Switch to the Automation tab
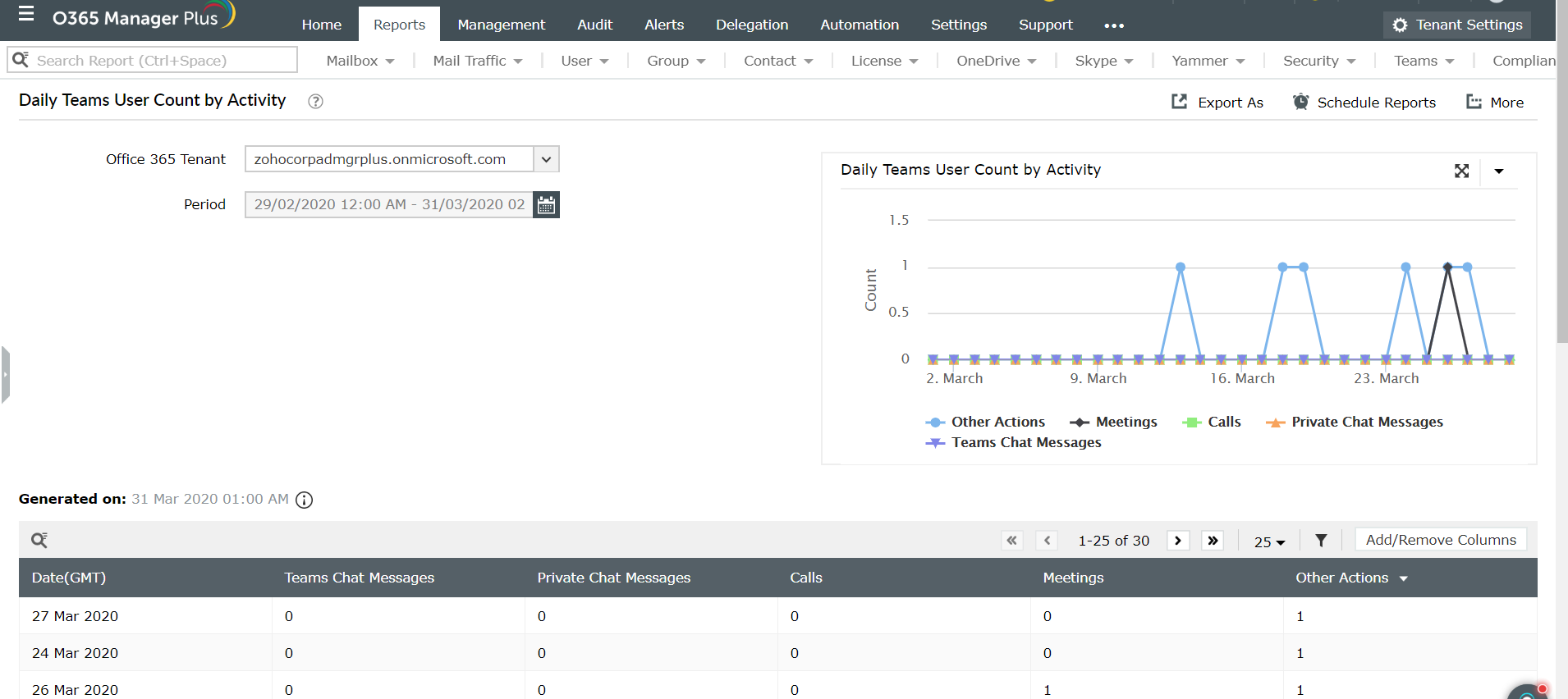This screenshot has height=699, width=1568. click(860, 25)
